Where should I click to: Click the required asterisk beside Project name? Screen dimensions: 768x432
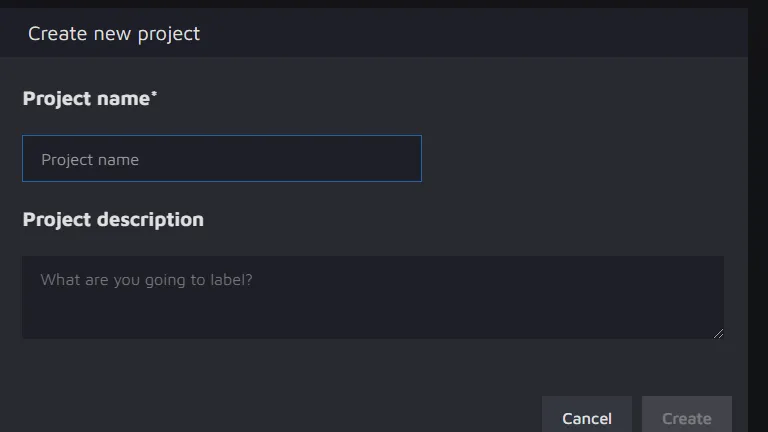[154, 94]
